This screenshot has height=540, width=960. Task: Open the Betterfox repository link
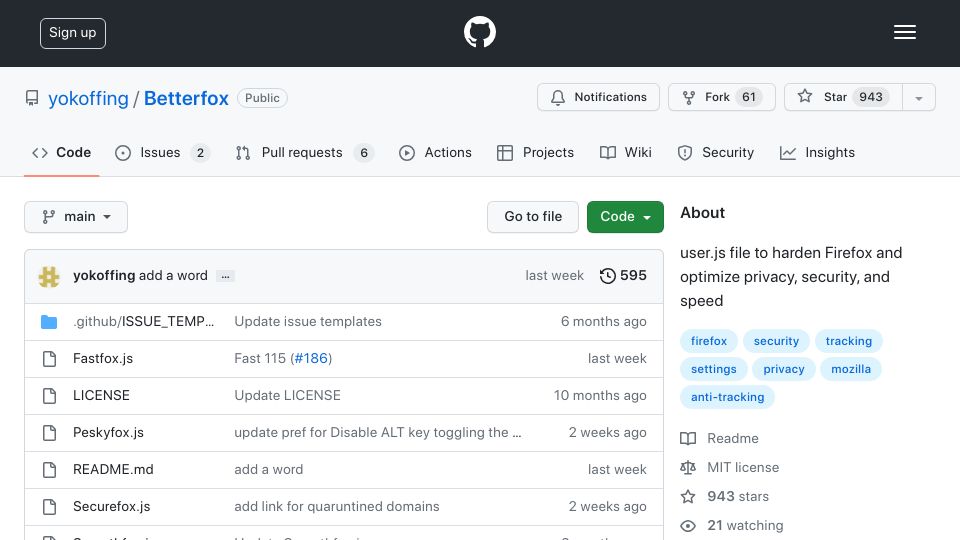pos(186,98)
